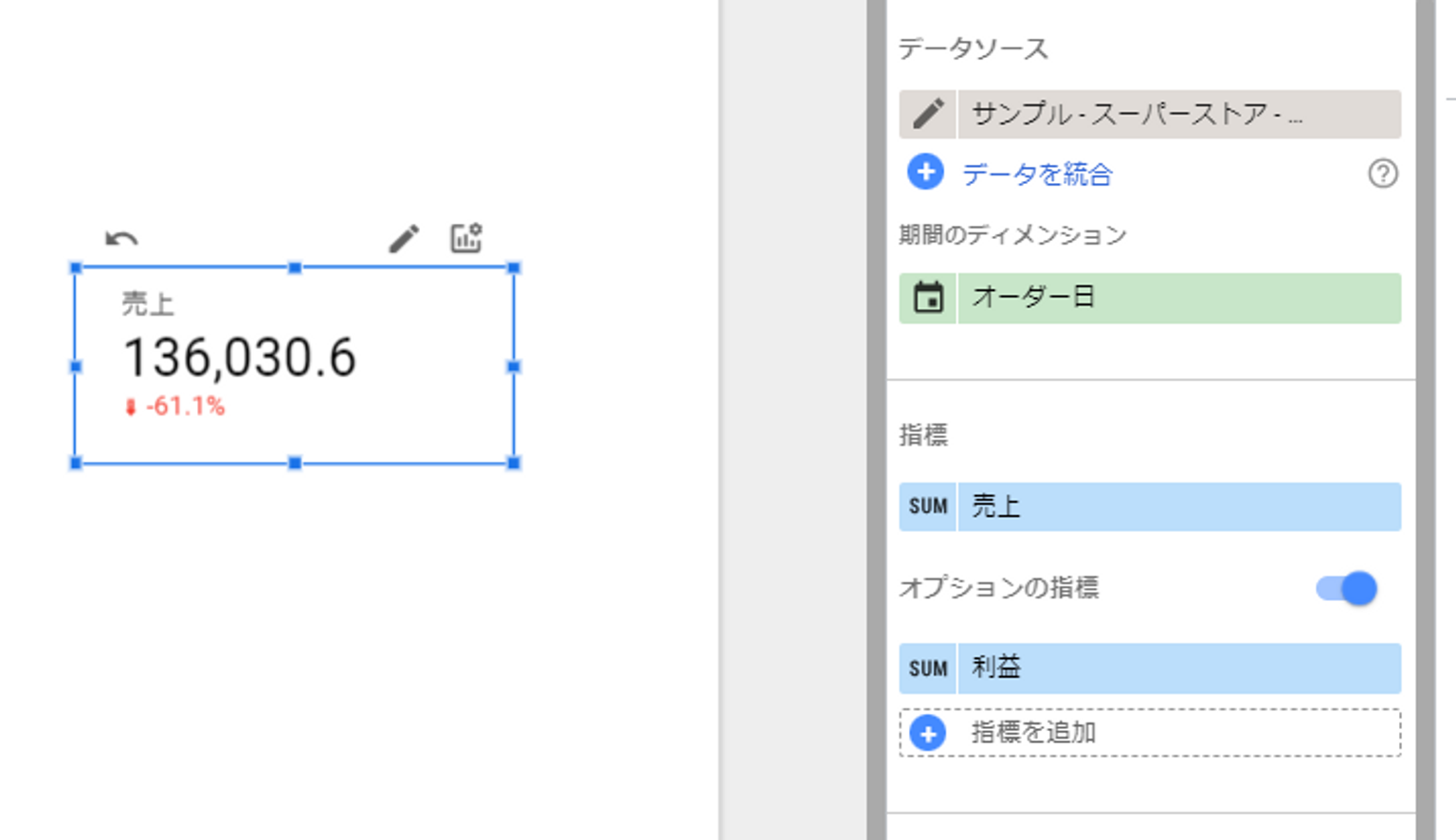
Task: Select the サンプル - スーパーストア data source field
Action: (x=1179, y=115)
